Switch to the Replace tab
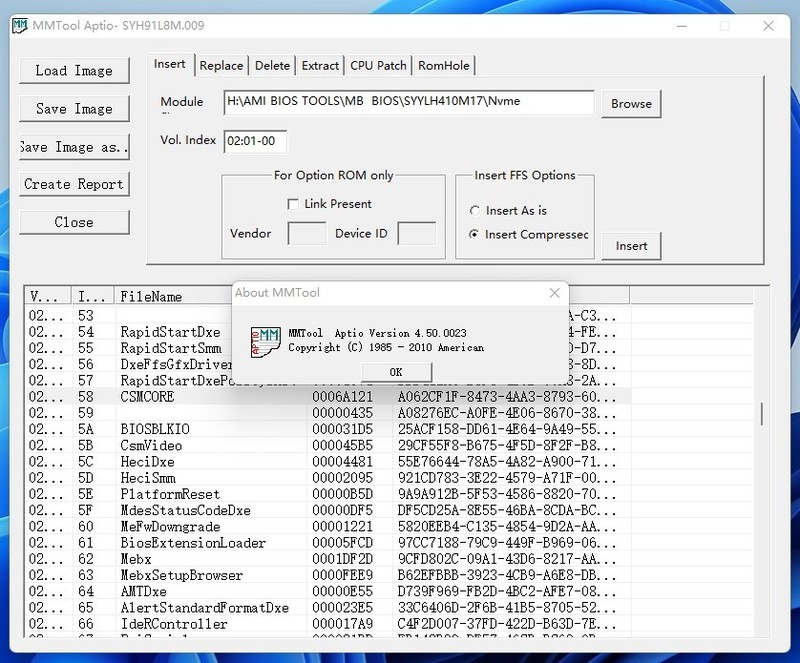 click(221, 66)
